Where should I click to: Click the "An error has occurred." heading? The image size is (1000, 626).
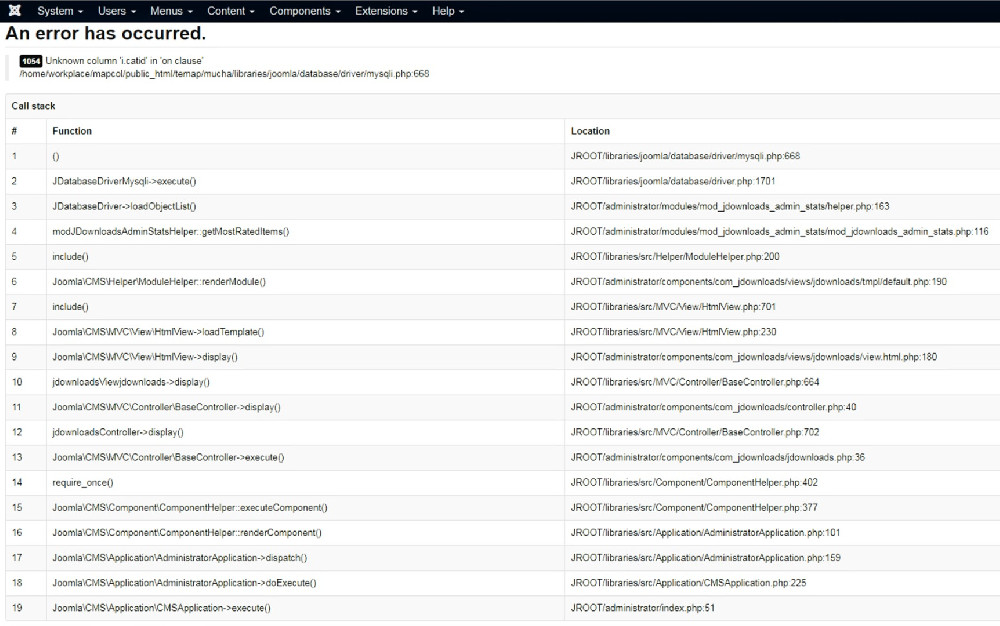point(106,34)
